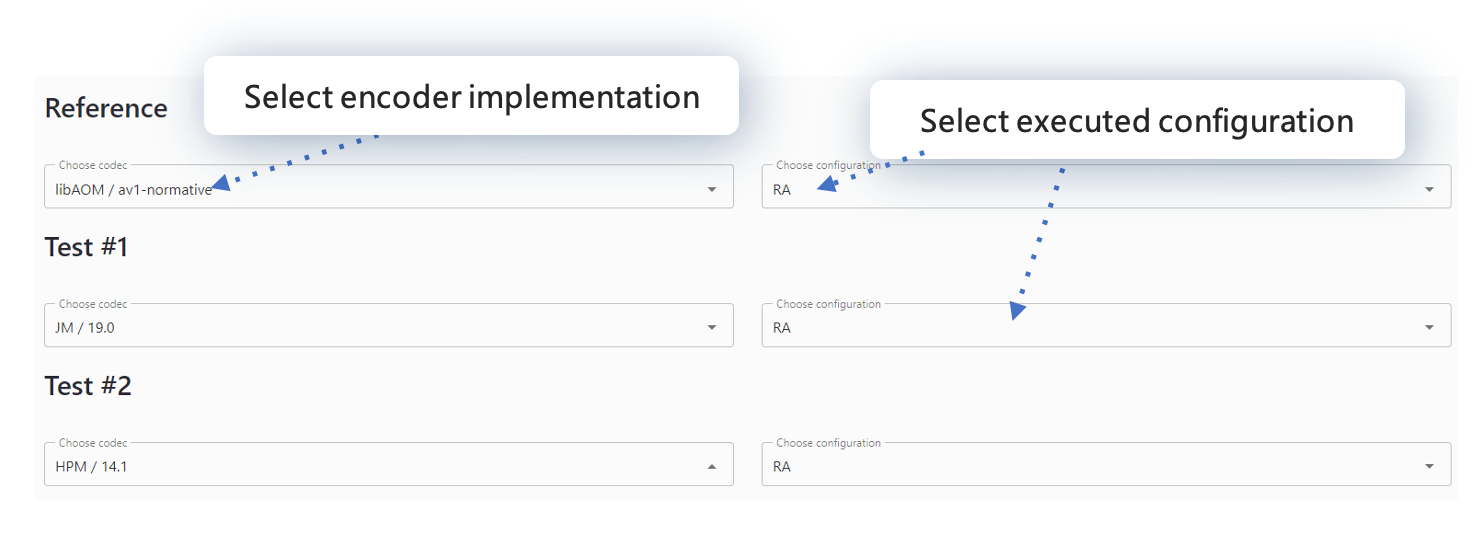Collapse the HPM / 14.1 dropdown via up arrow
Viewport: 1480px width, 538px height.
(712, 466)
